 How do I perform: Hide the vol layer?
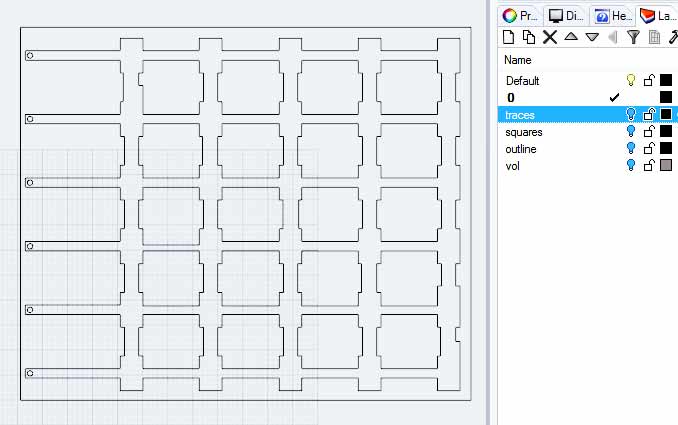pos(631,165)
